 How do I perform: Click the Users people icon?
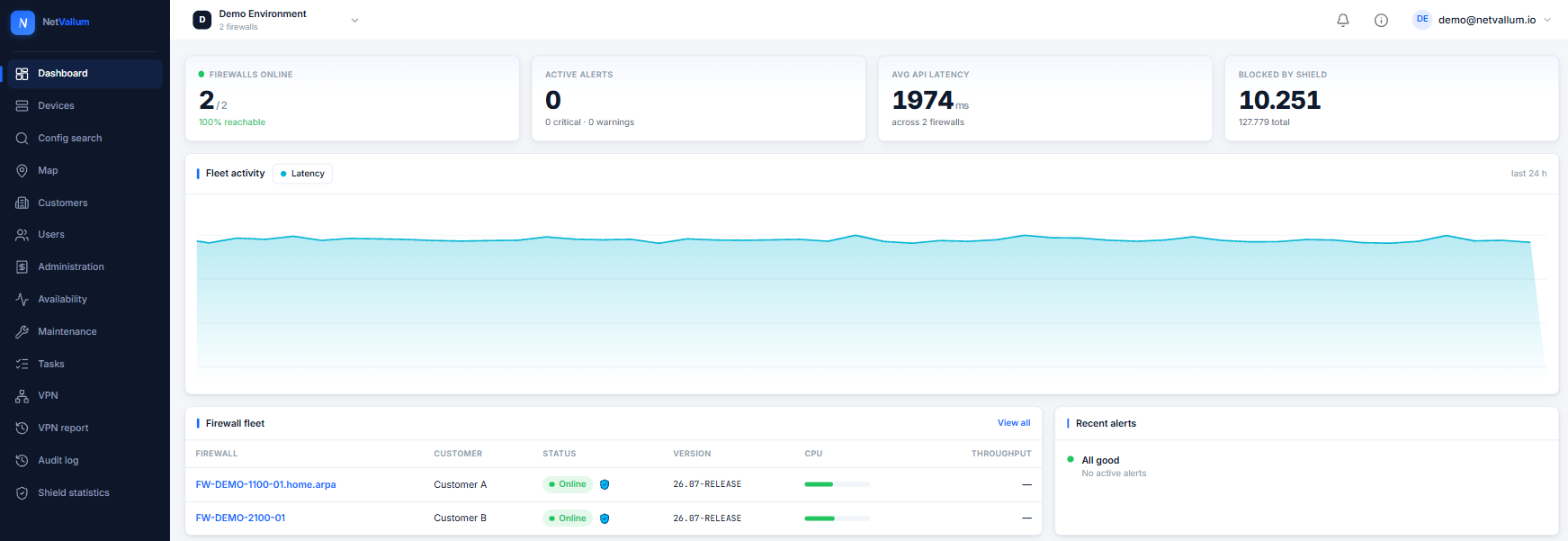[22, 235]
